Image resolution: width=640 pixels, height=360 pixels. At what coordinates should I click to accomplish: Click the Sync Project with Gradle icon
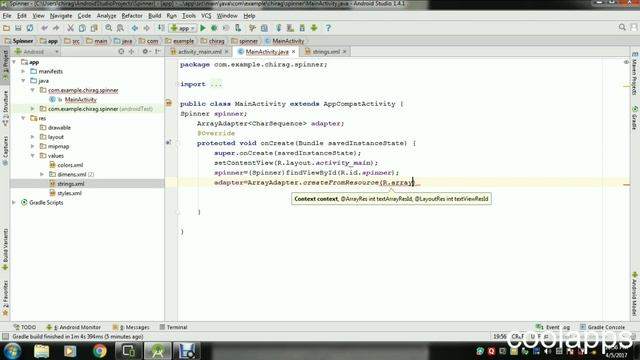278,28
